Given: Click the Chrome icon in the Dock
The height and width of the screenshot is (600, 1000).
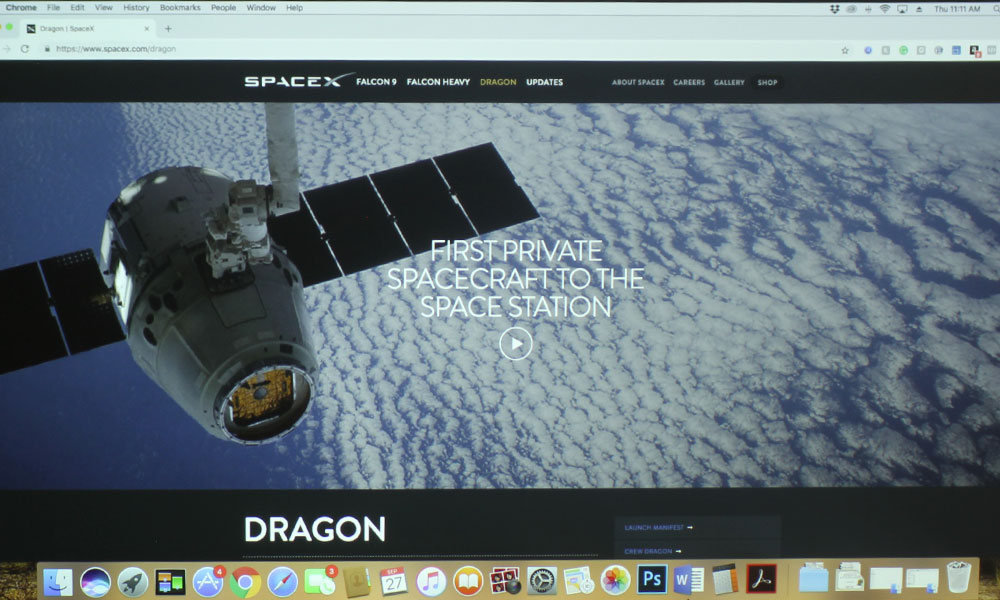Looking at the screenshot, I should click(x=245, y=582).
